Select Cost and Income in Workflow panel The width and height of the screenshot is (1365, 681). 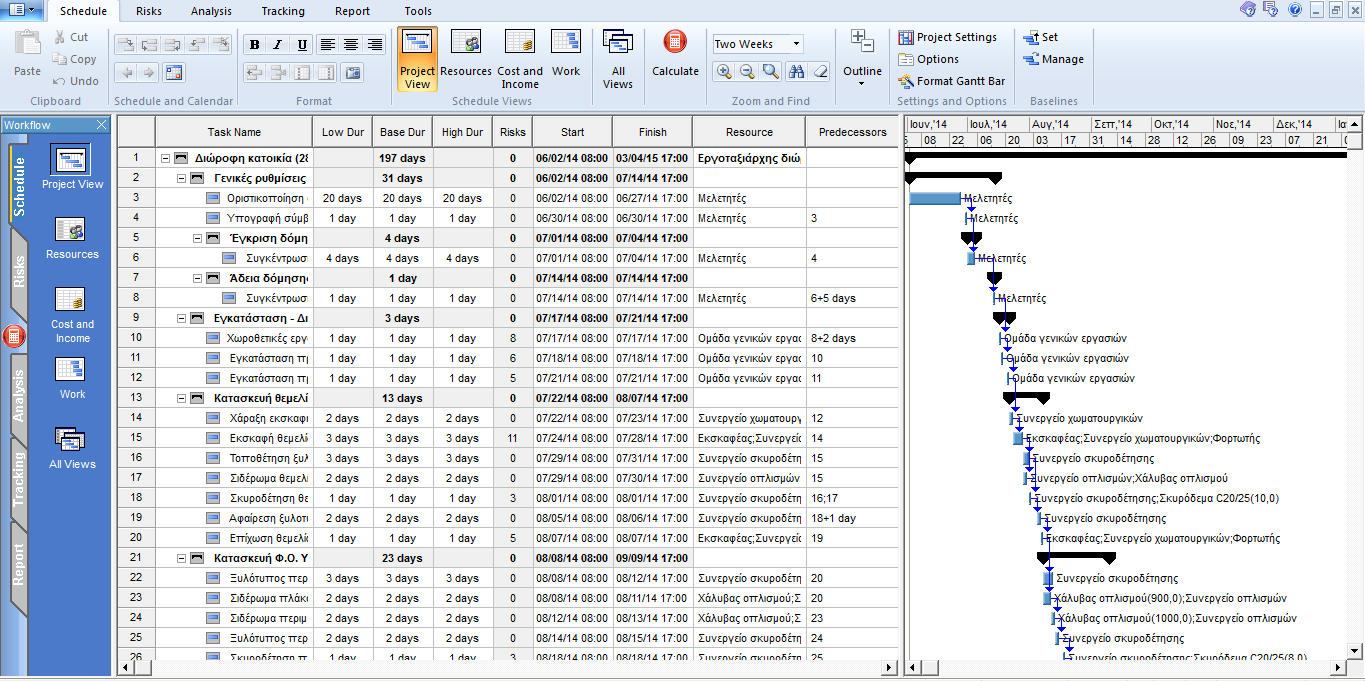72,313
